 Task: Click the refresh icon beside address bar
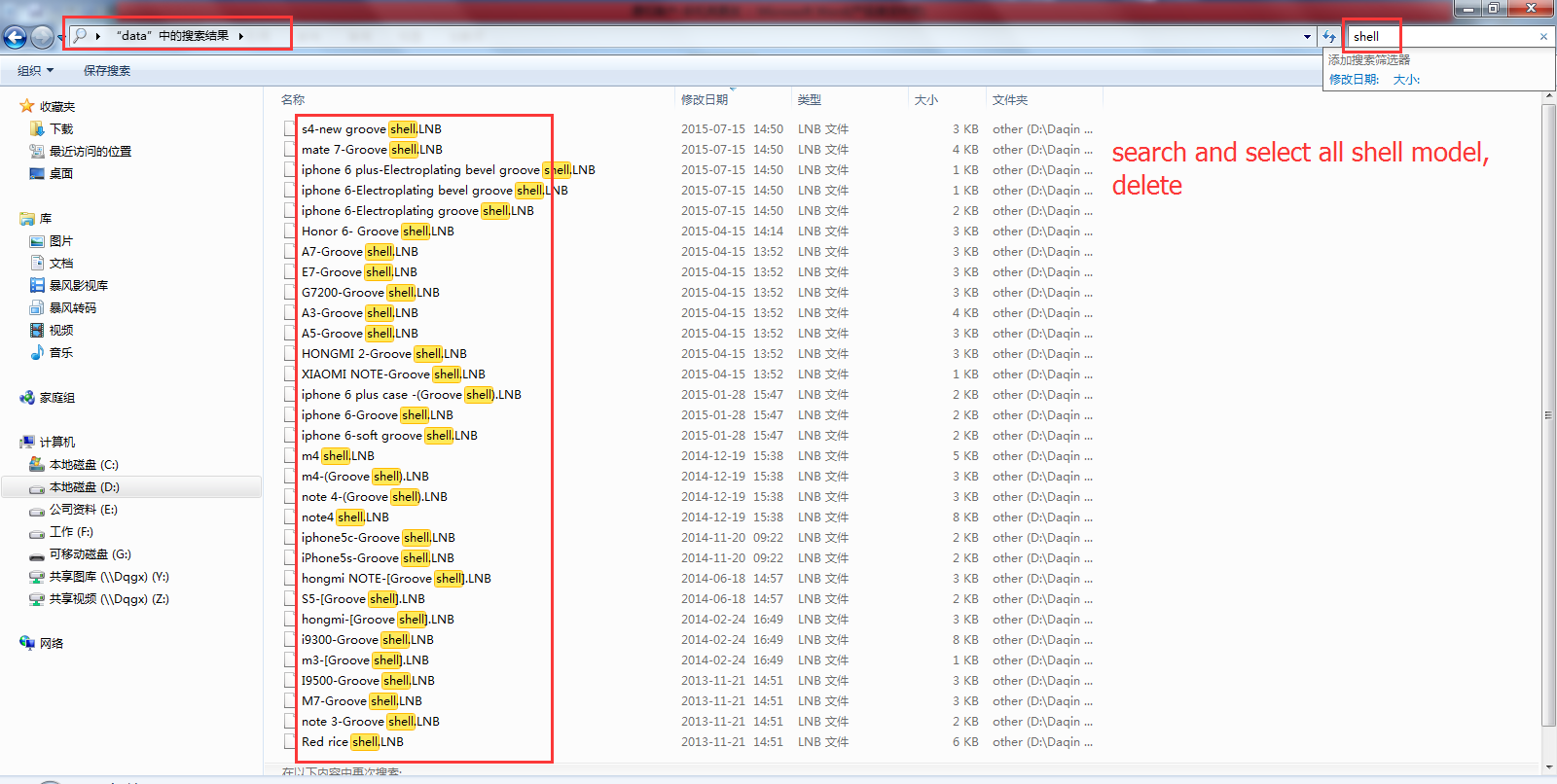[1329, 36]
